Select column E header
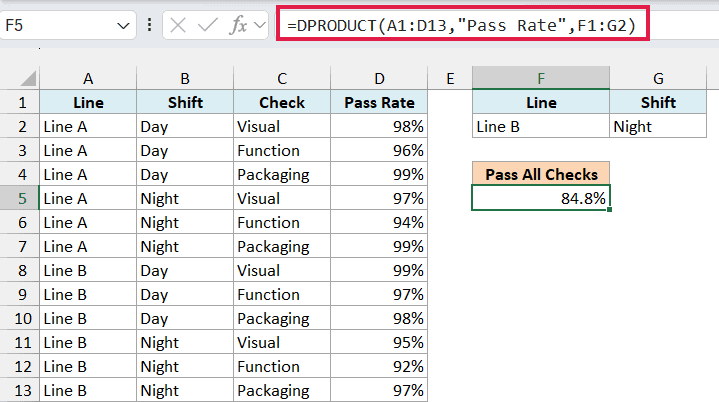Screen dimensions: 719x402 click(450, 78)
